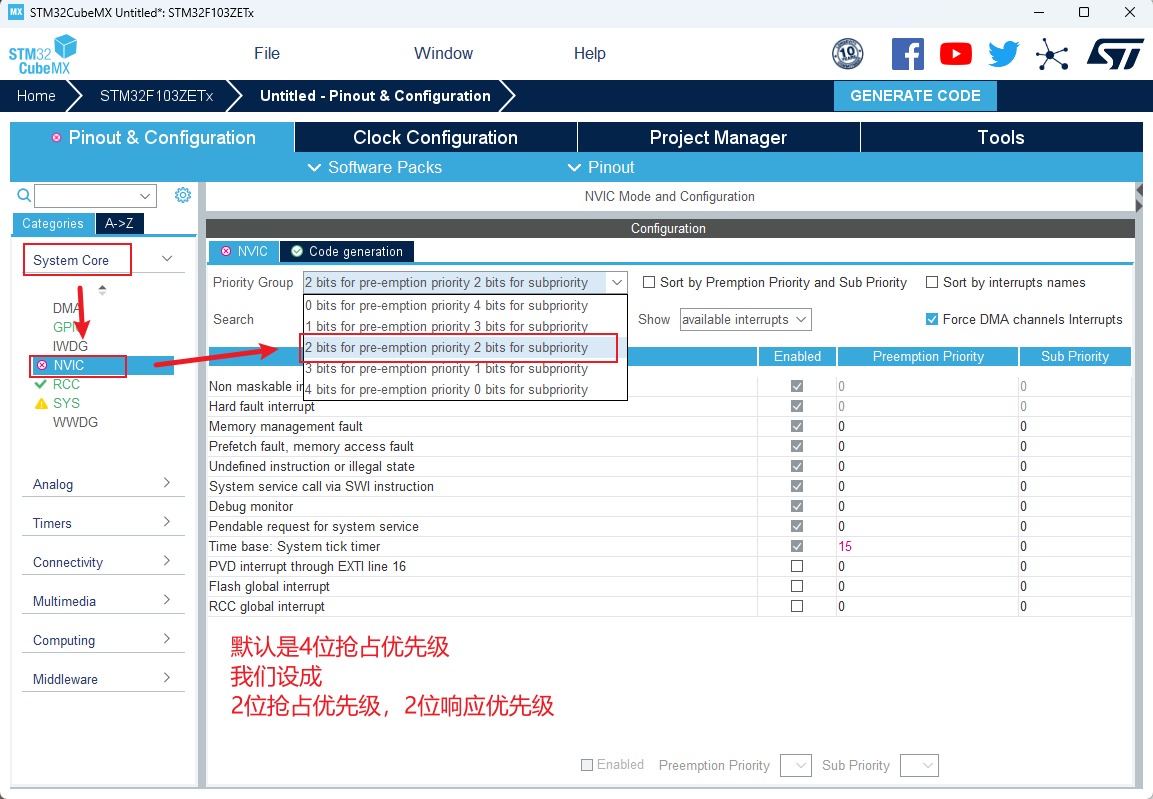Enable RCC global interrupt checkbox
This screenshot has width=1153, height=799.
tap(796, 606)
